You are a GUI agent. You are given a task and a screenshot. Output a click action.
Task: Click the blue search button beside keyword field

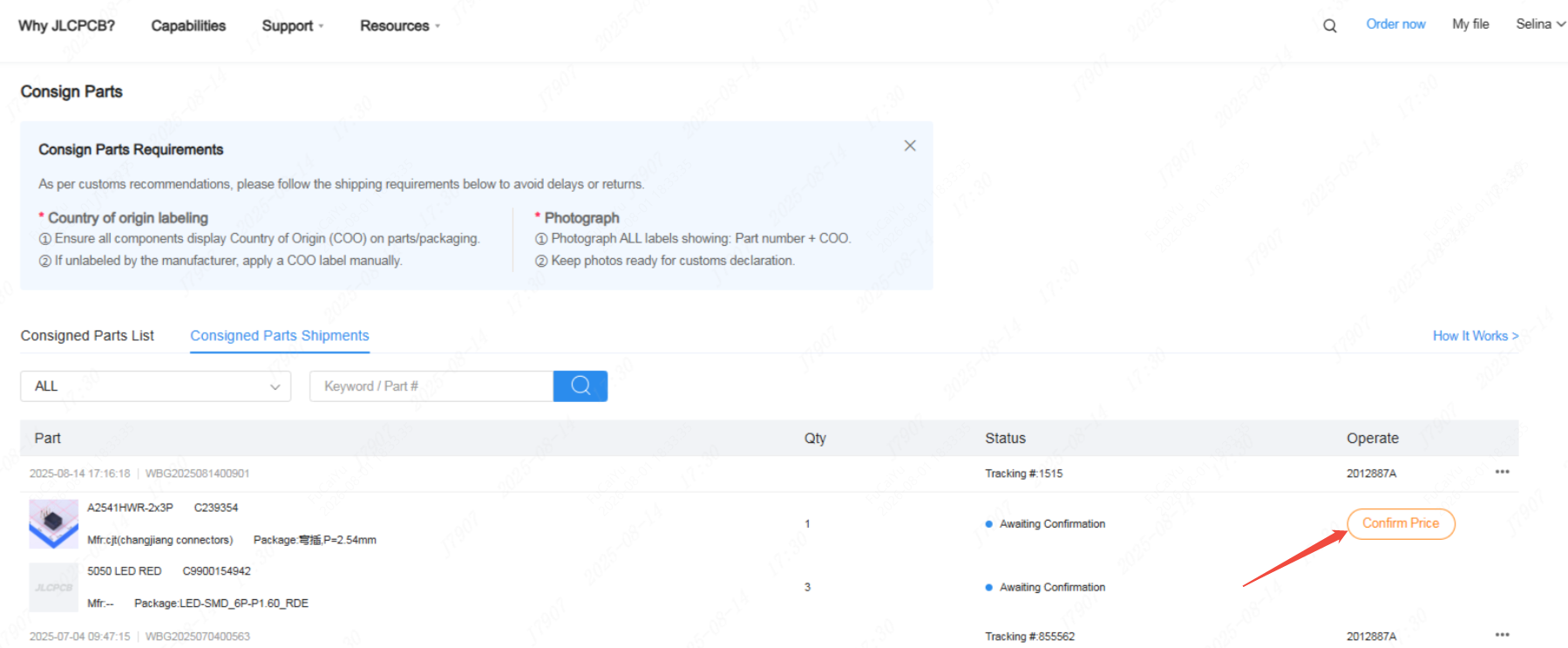(580, 386)
